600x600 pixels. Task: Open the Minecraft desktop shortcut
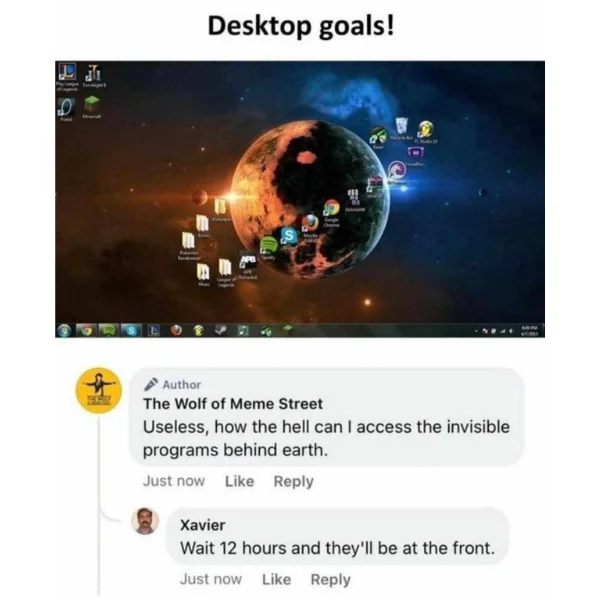(92, 104)
